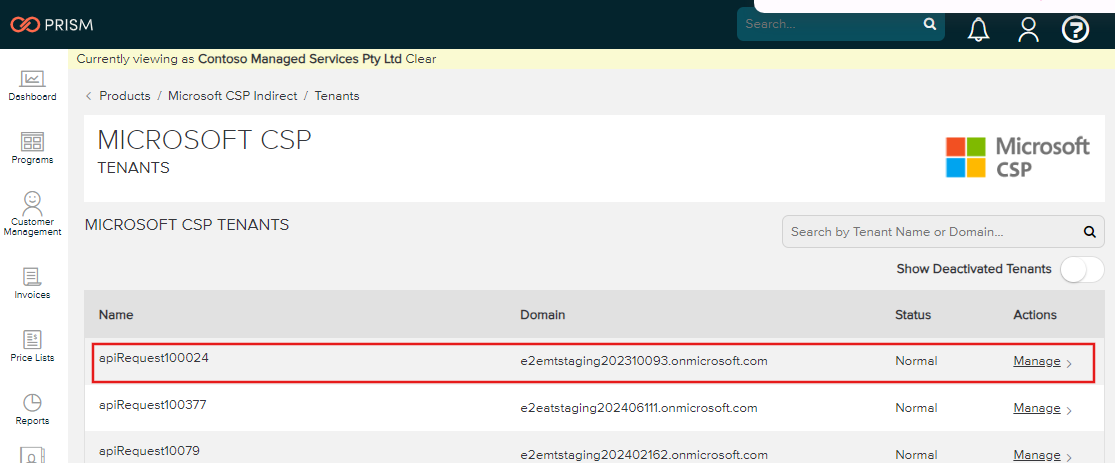Open the user profile icon
This screenshot has width=1115, height=463.
1028,29
